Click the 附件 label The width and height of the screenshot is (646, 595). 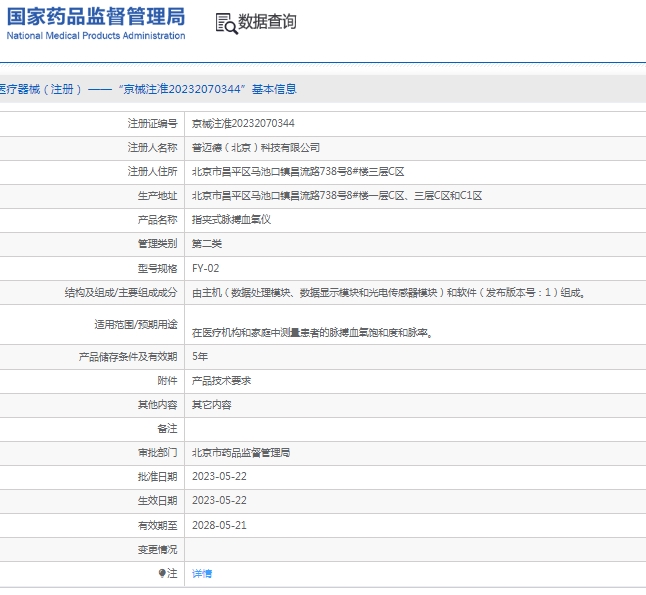click(x=167, y=381)
